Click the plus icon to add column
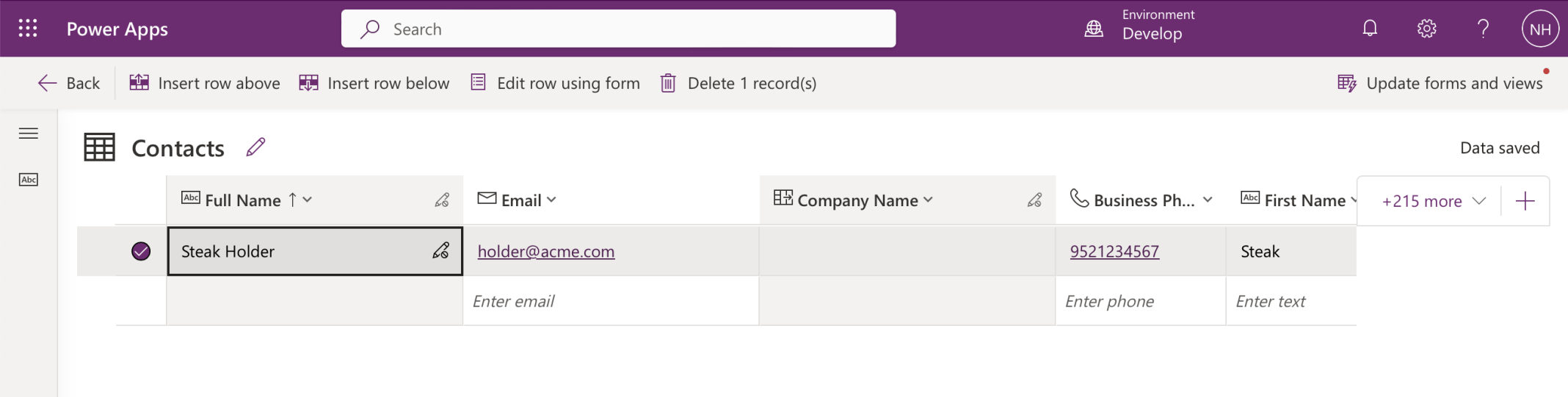Image resolution: width=1568 pixels, height=397 pixels. (x=1525, y=201)
